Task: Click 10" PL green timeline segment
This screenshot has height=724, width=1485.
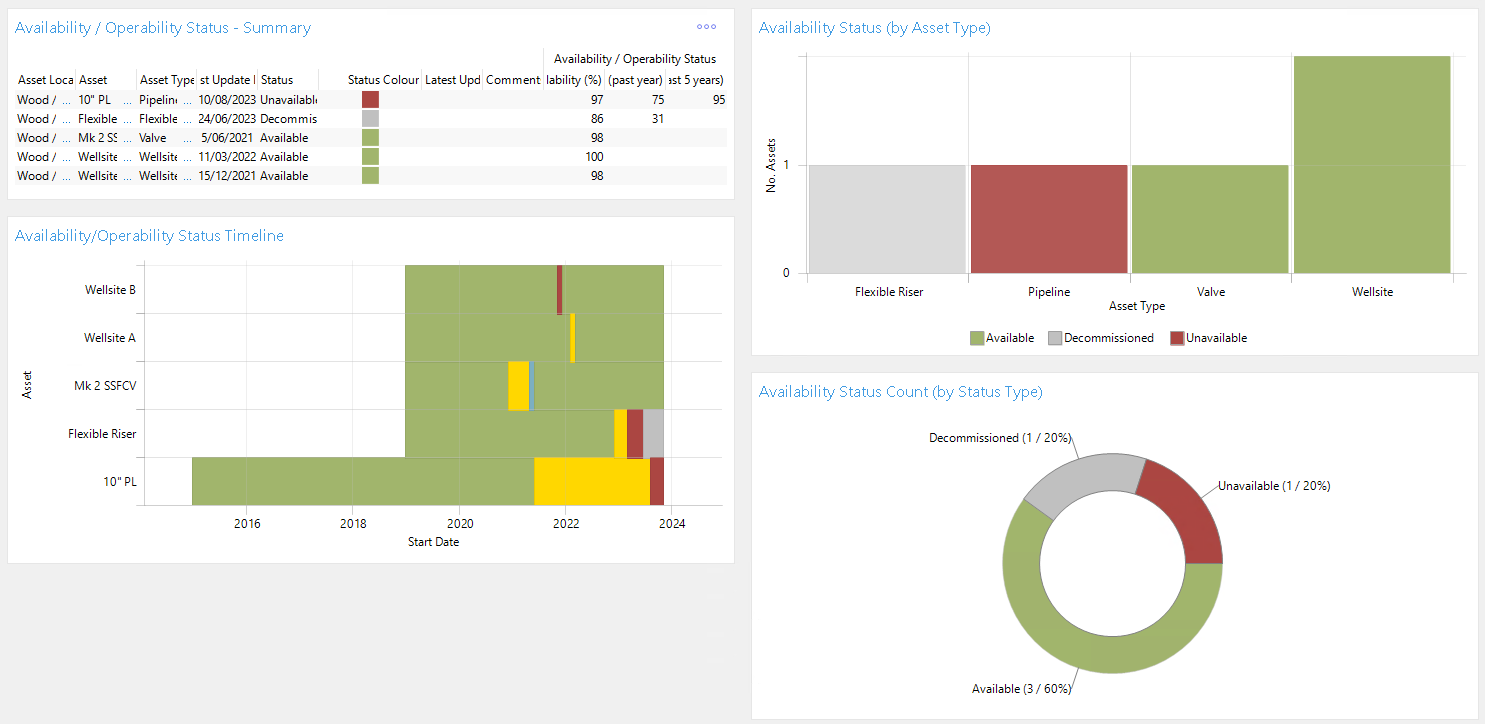Action: (x=363, y=482)
